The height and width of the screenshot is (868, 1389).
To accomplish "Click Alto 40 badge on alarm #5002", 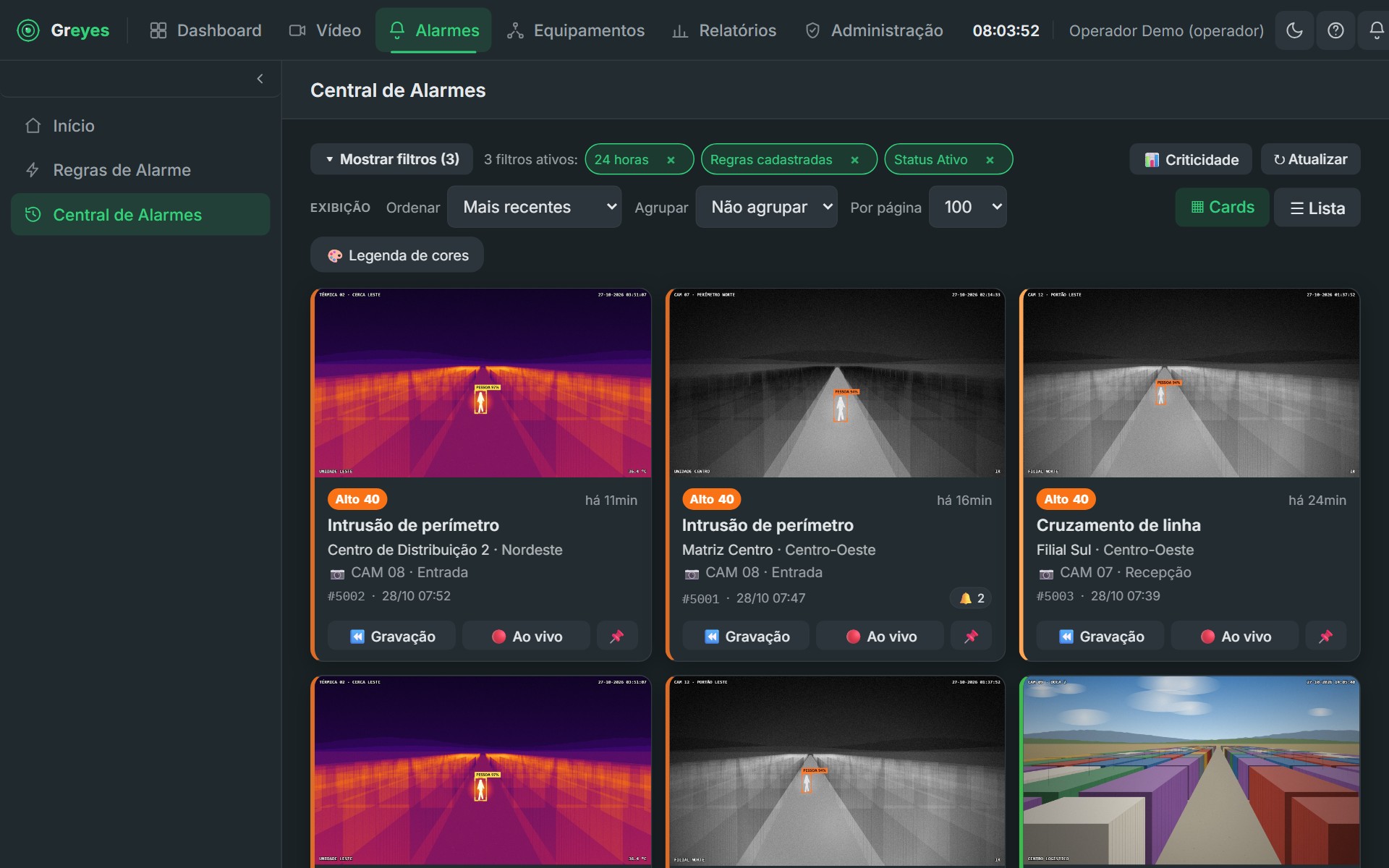I will pyautogui.click(x=357, y=499).
